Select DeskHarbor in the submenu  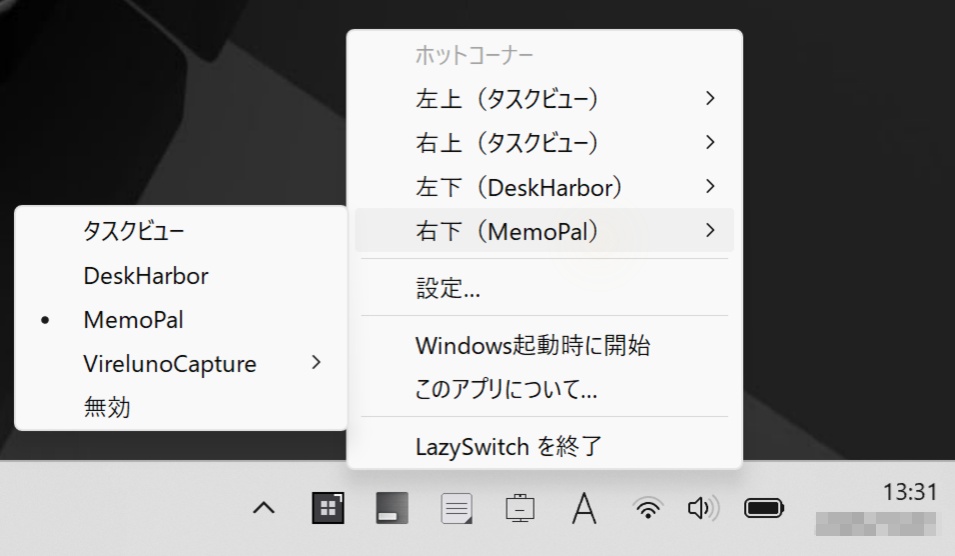click(x=180, y=276)
